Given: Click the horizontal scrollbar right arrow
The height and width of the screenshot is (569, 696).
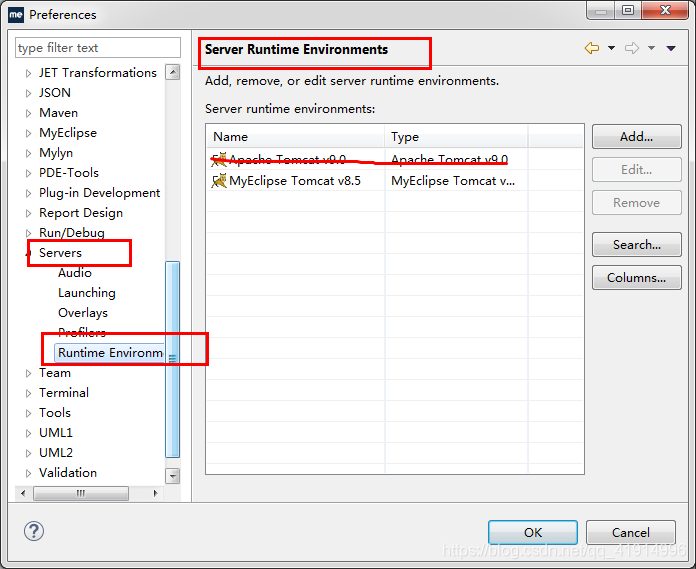Looking at the screenshot, I should point(155,493).
